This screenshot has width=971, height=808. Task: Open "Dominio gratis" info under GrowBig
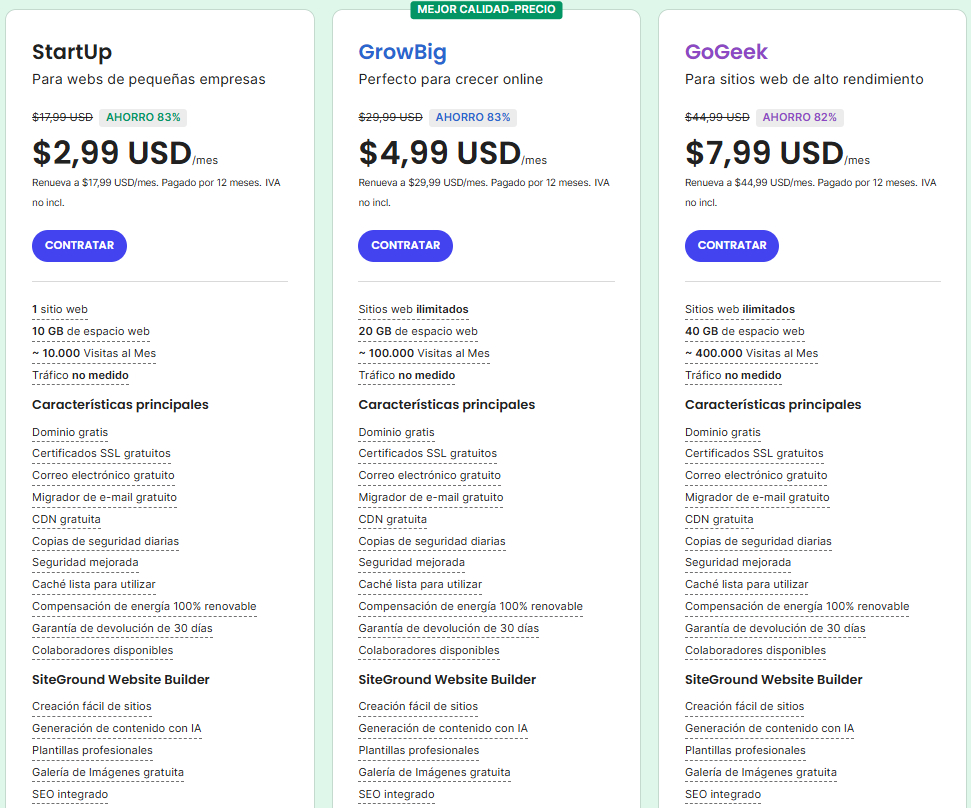point(396,432)
